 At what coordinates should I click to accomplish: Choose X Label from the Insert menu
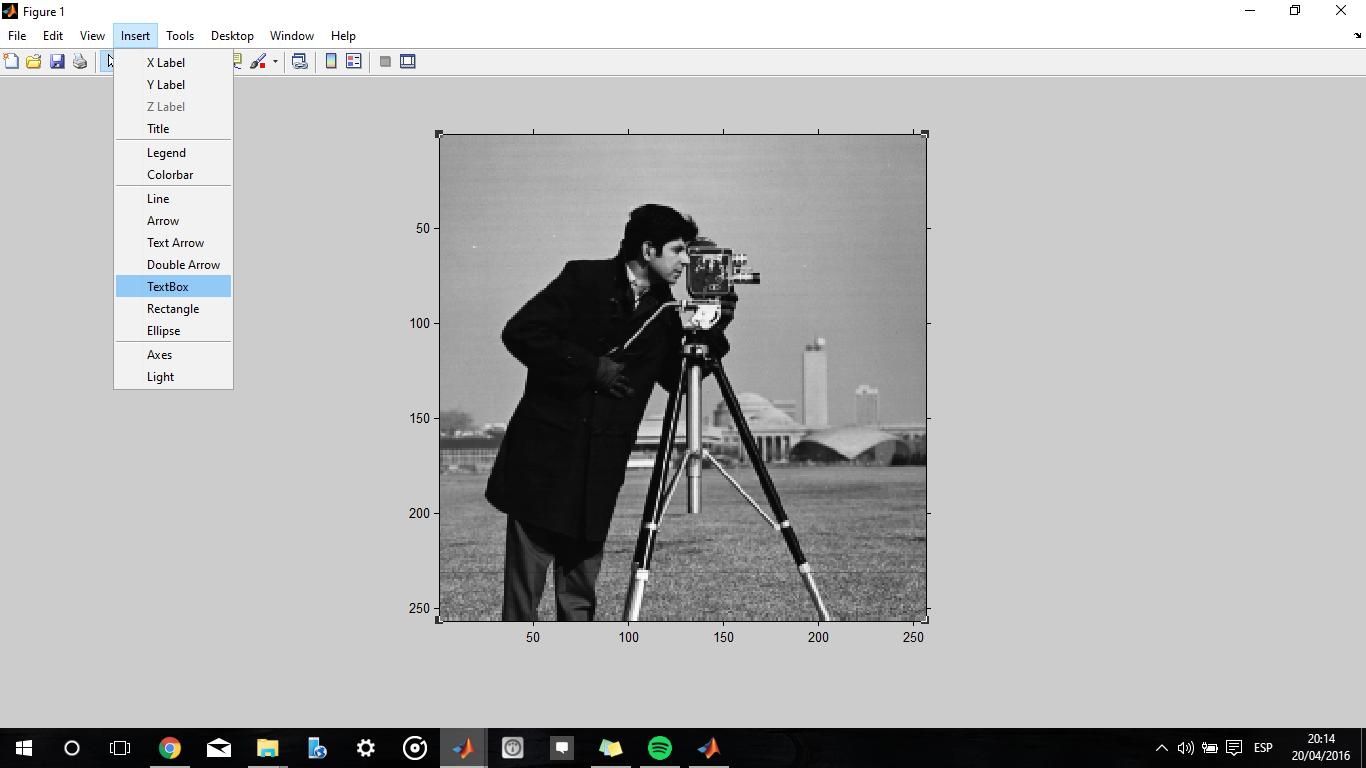[173, 63]
